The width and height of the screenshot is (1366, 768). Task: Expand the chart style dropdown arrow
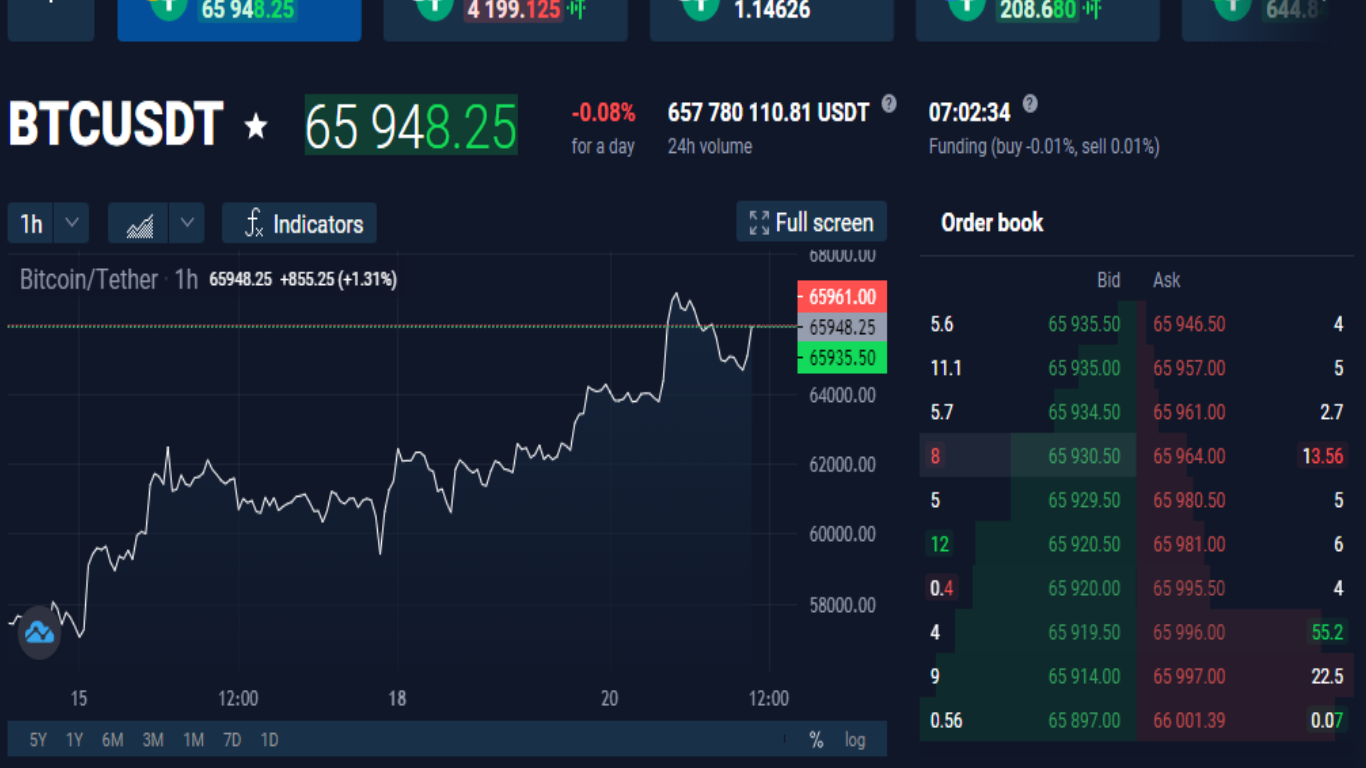coord(187,223)
